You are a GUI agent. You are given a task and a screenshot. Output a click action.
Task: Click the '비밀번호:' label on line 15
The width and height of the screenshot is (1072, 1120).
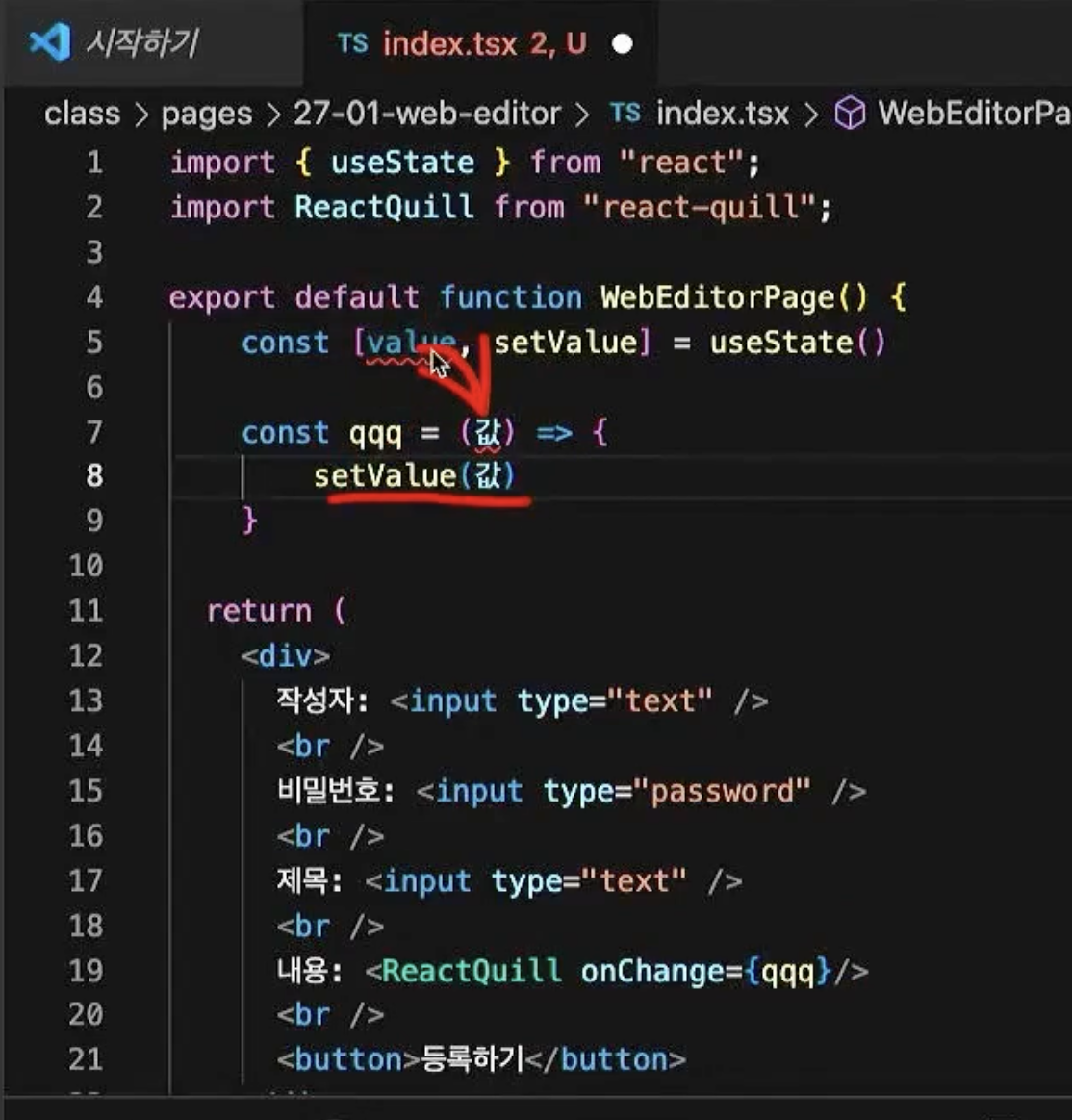[x=335, y=791]
